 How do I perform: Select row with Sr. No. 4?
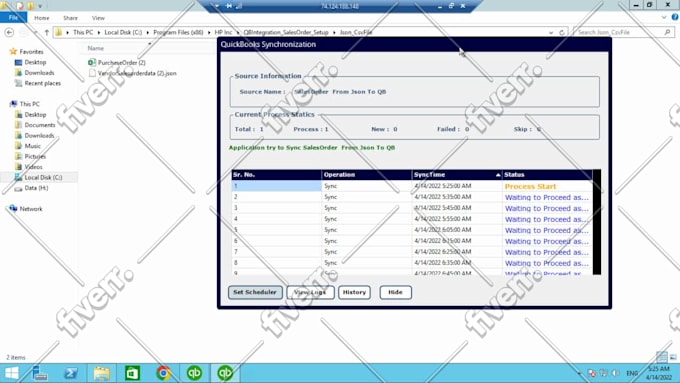pos(277,219)
